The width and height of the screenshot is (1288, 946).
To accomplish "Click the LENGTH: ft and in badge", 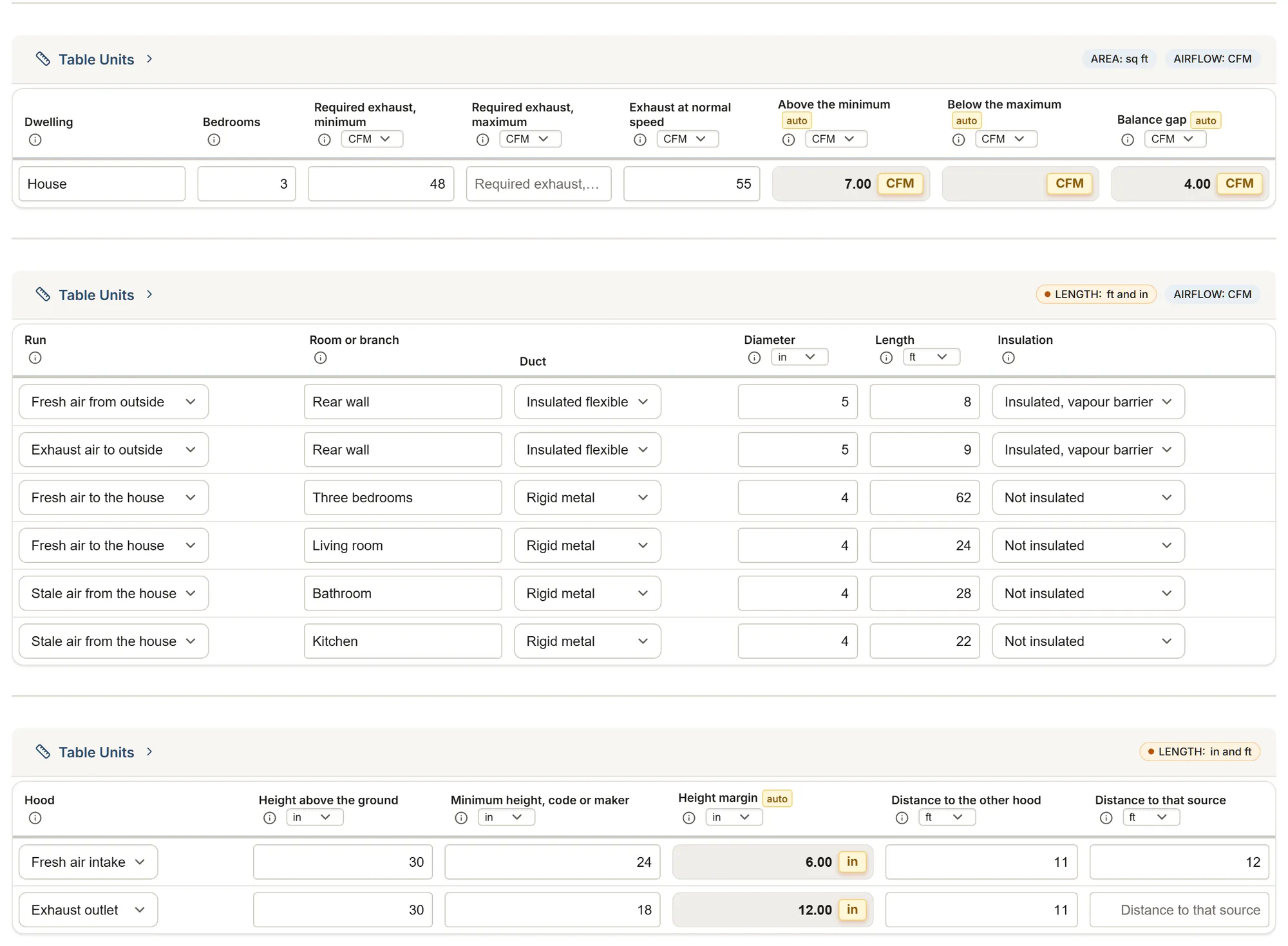I will pyautogui.click(x=1096, y=294).
